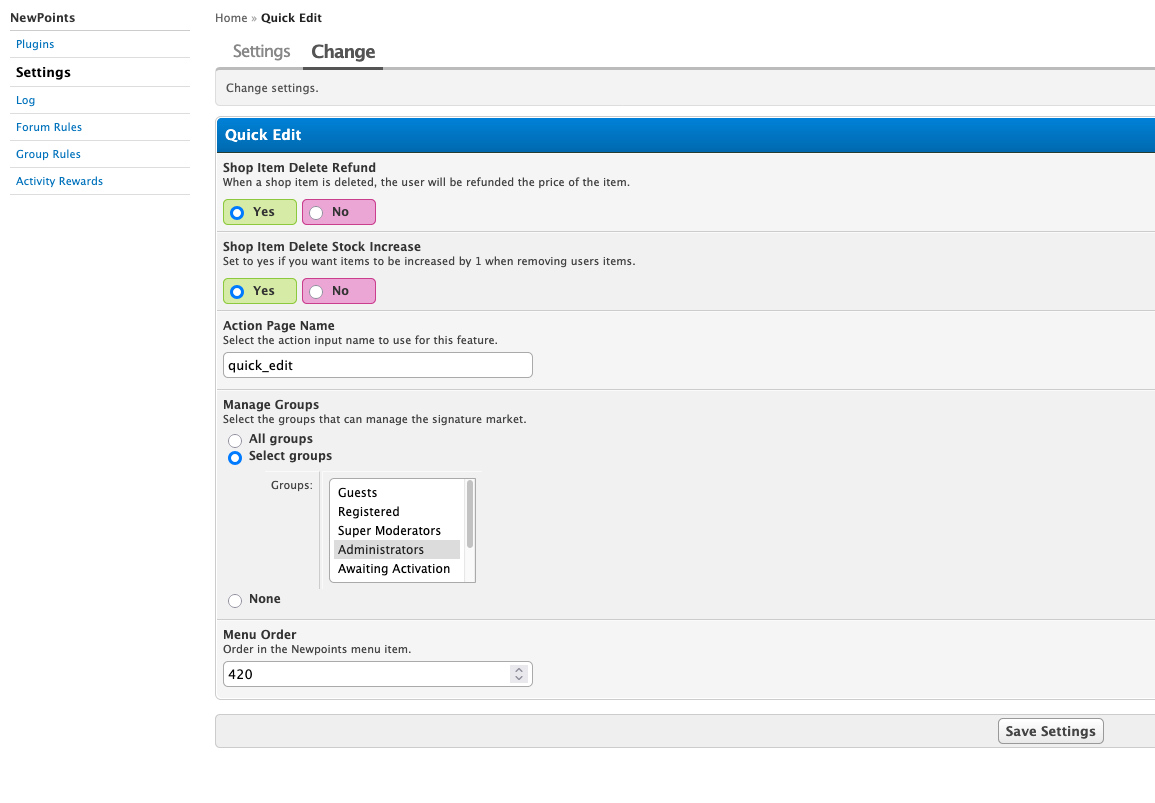Switch to the Settings tab
Viewport: 1155px width, 803px height.
pos(261,52)
